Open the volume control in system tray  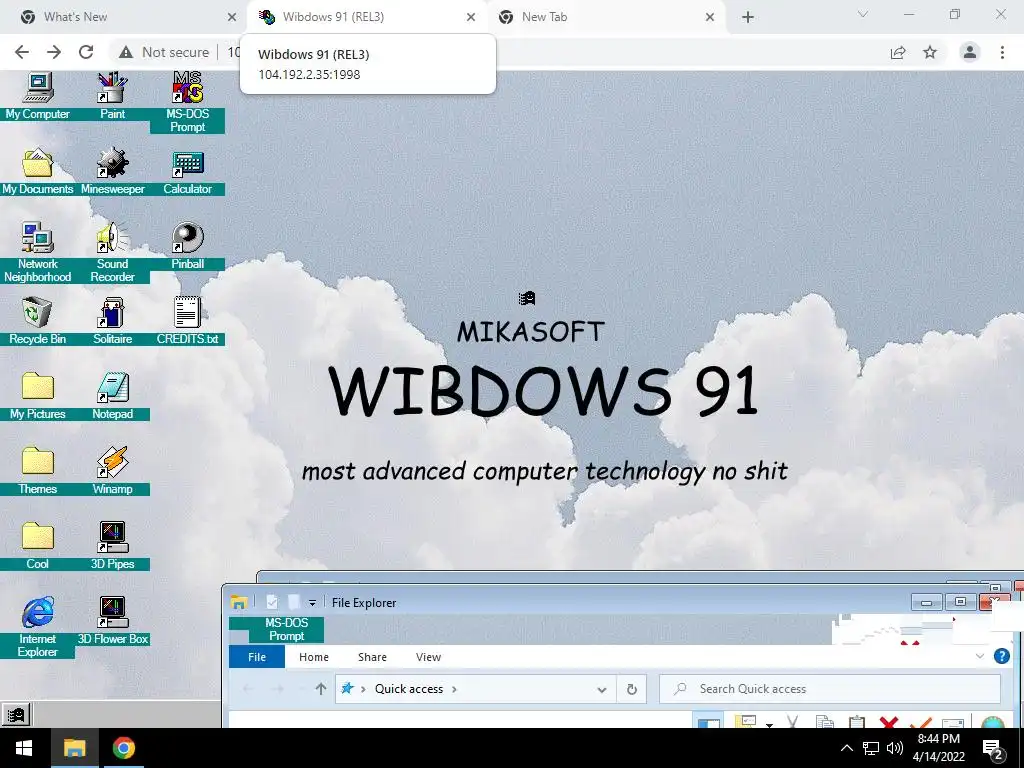pos(895,748)
